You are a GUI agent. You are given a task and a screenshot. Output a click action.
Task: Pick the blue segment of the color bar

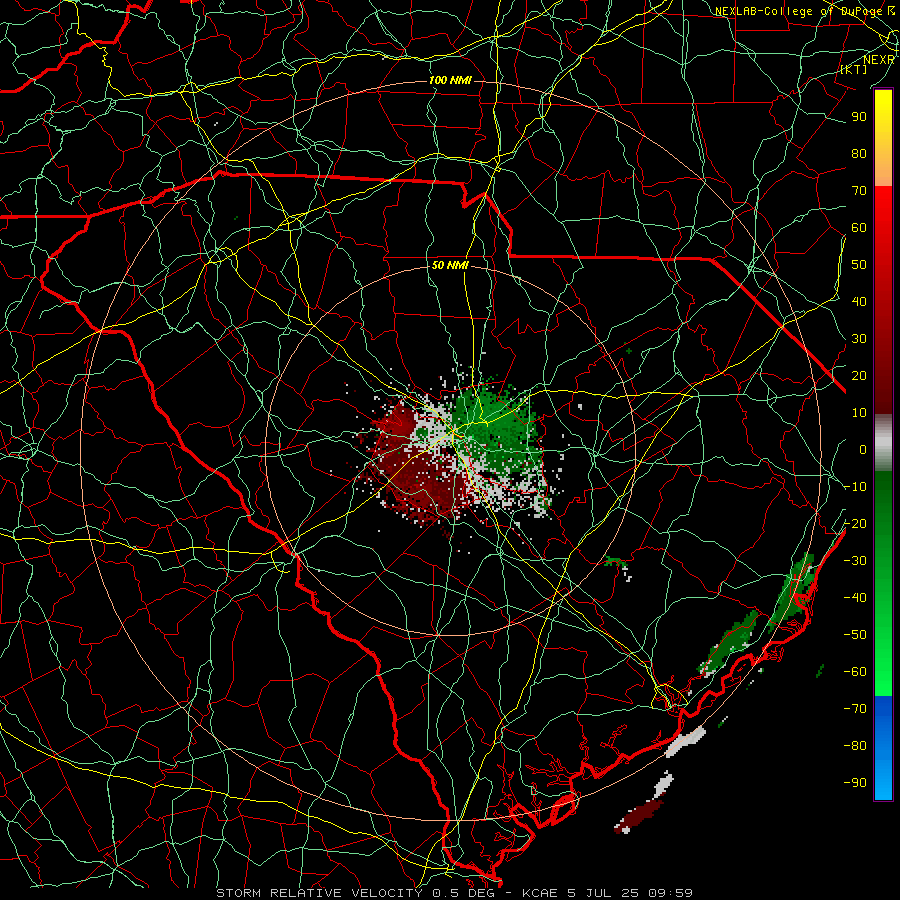coord(883,748)
